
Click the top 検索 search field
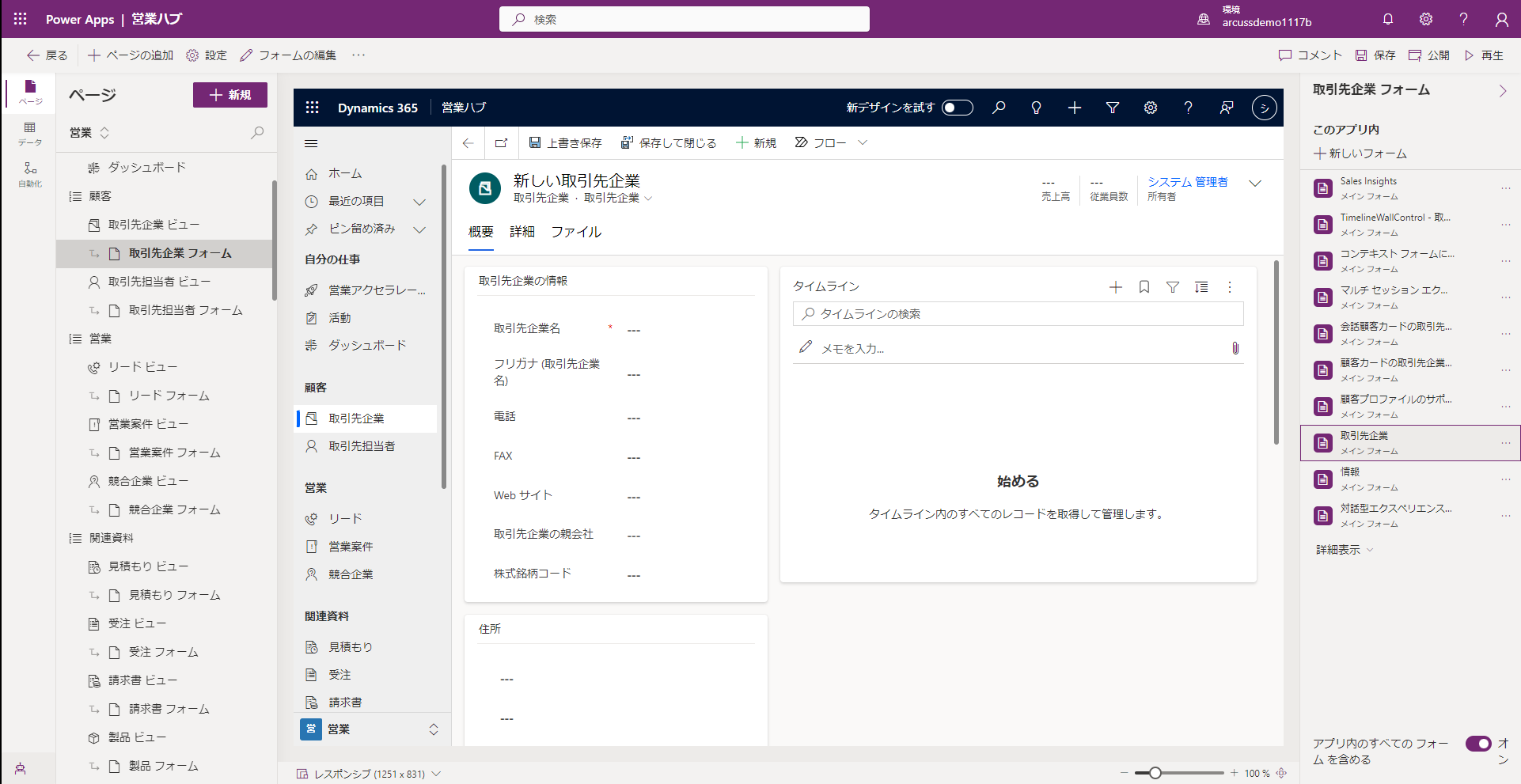(685, 19)
